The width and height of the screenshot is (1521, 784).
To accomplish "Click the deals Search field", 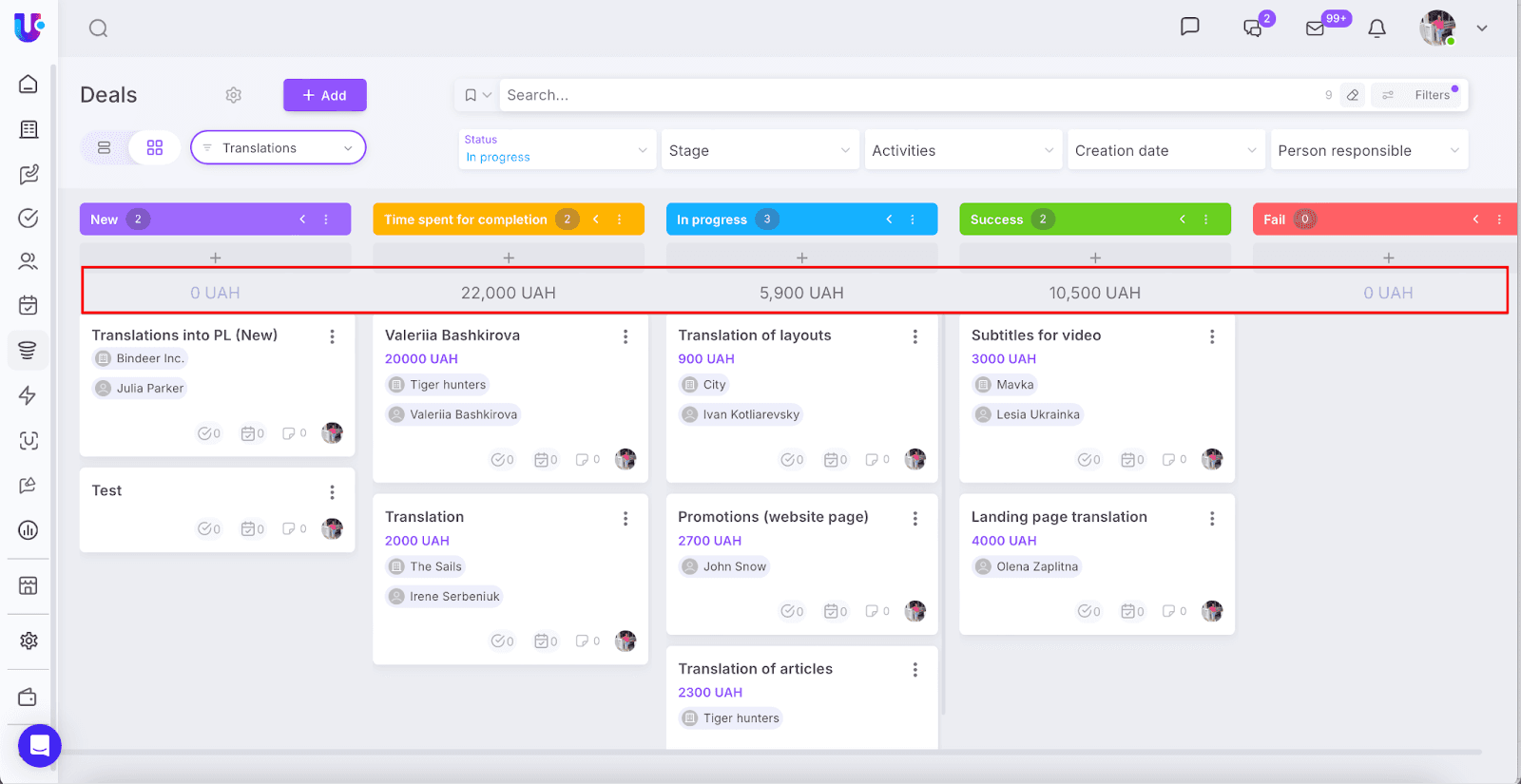I will tap(903, 95).
